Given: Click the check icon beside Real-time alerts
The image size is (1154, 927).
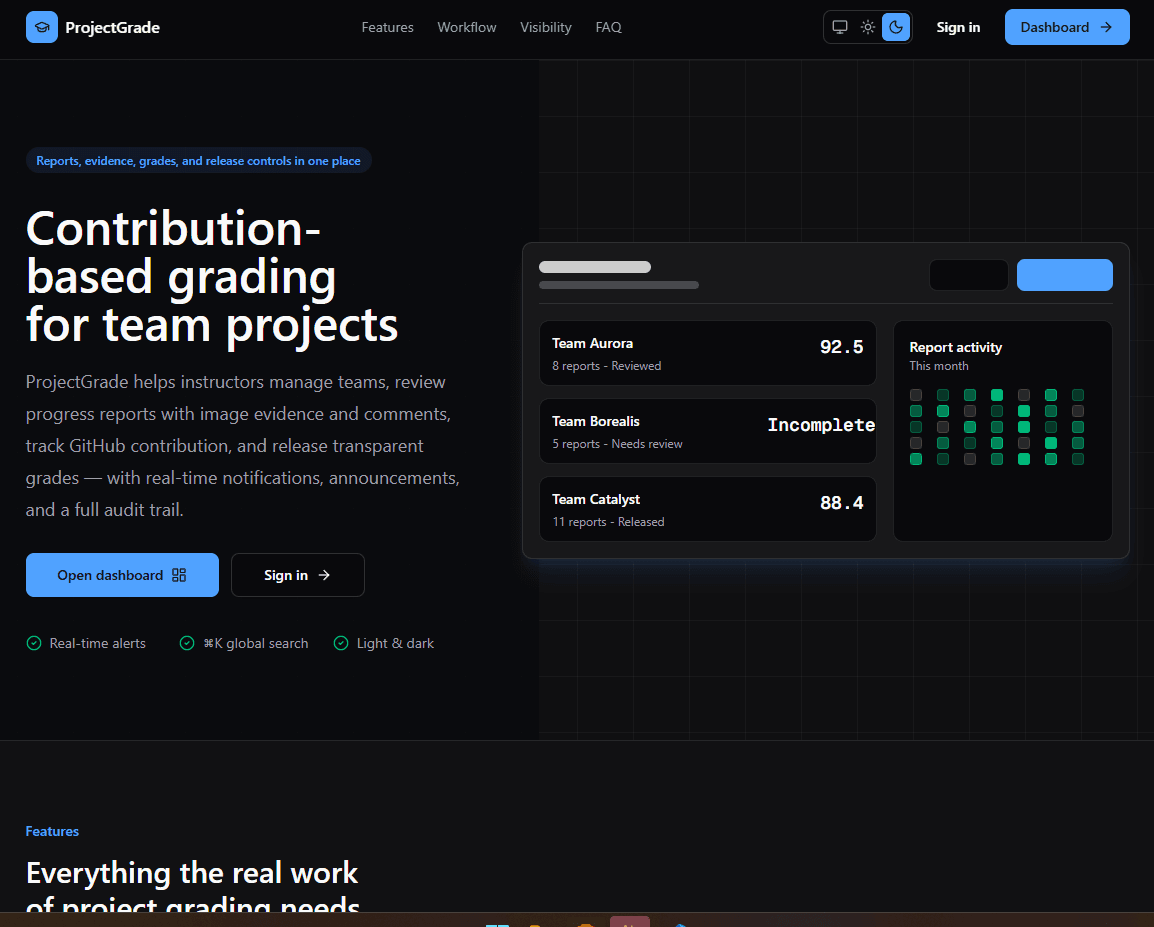Looking at the screenshot, I should (x=34, y=643).
